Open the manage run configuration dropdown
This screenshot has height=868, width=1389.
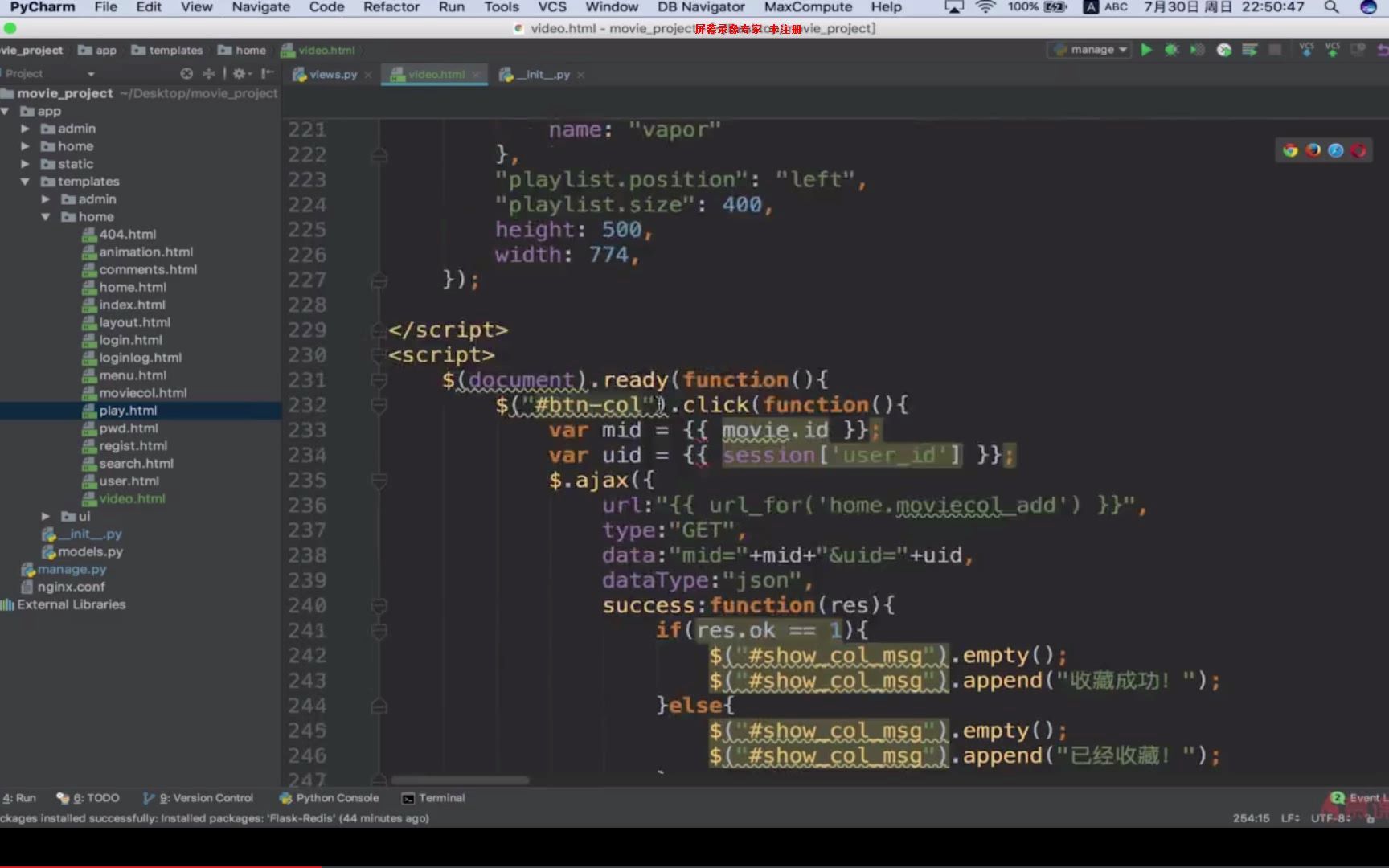point(1089,50)
